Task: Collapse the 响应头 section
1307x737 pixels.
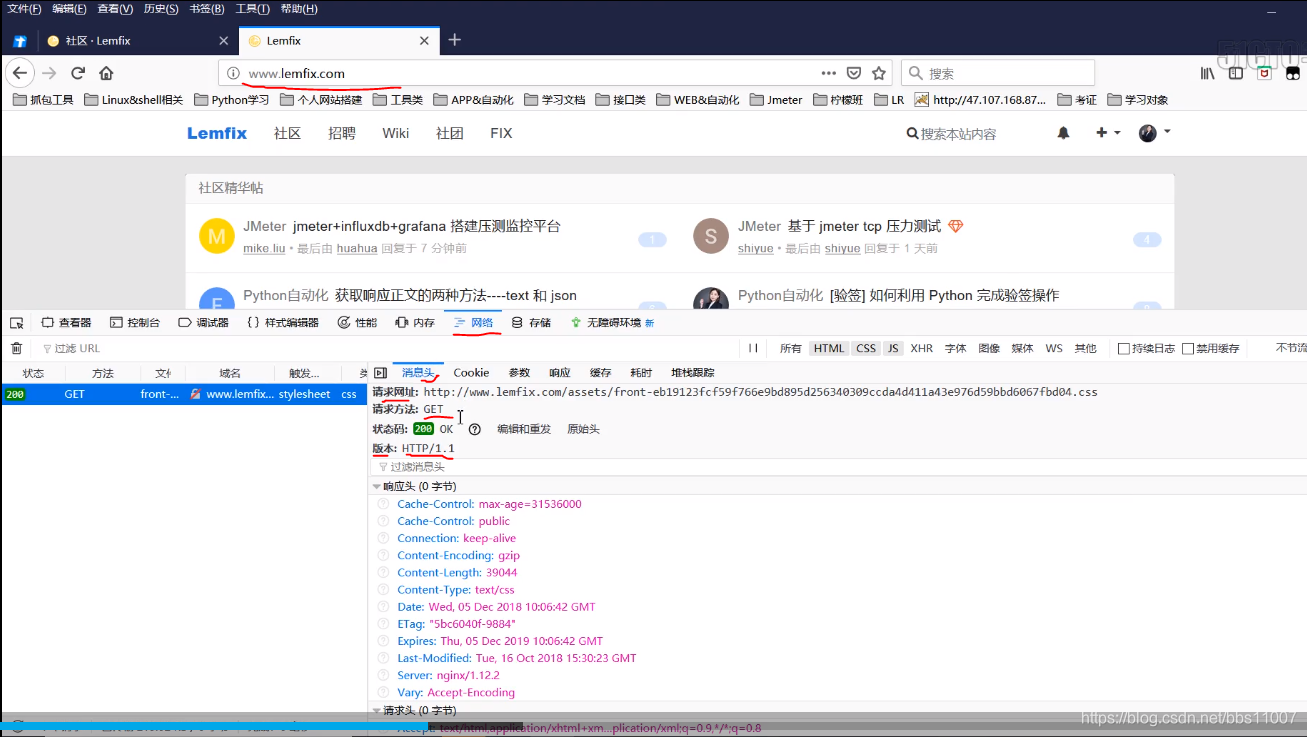Action: (x=377, y=486)
